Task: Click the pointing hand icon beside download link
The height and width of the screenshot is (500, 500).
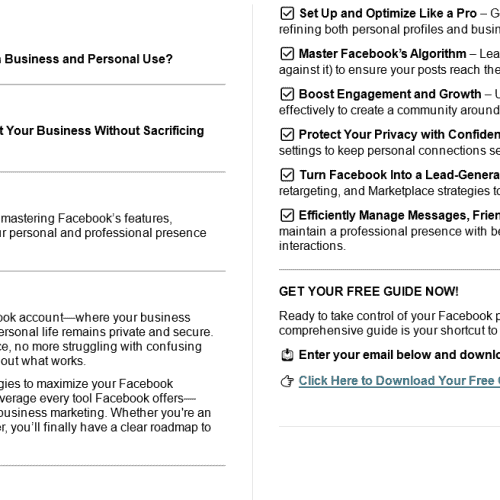Action: 287,381
